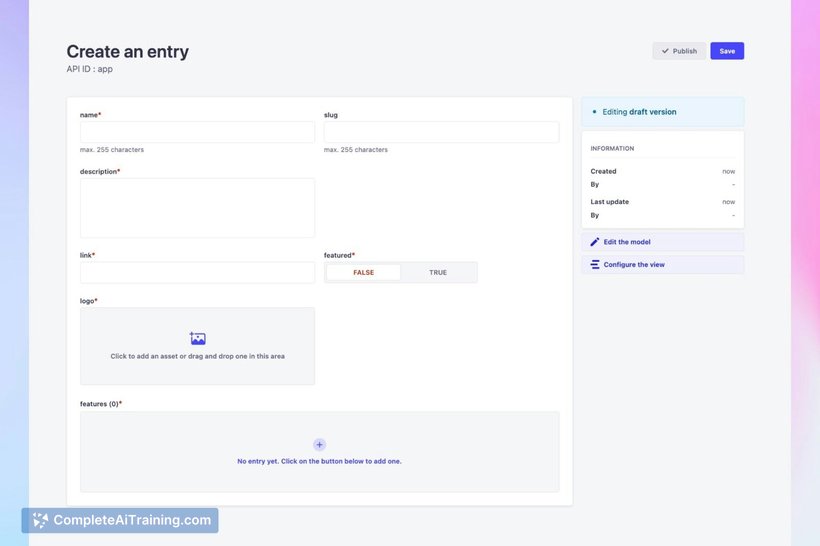
Task: Publish the entry
Action: click(x=679, y=51)
